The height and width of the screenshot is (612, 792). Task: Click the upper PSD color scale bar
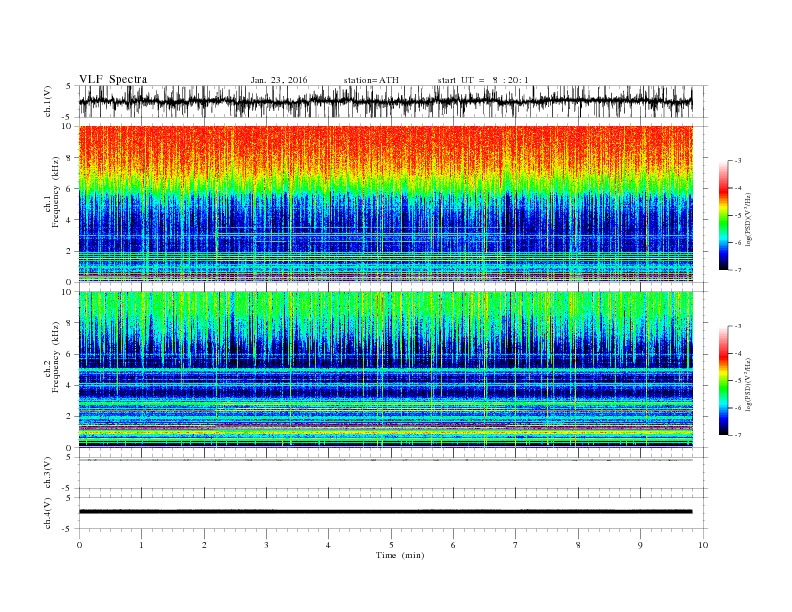(x=723, y=215)
